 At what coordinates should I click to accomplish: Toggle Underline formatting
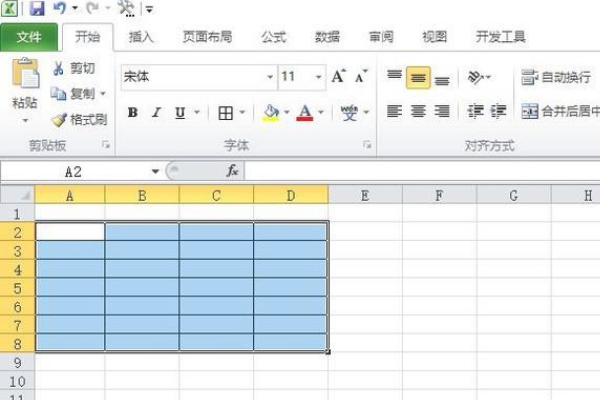pyautogui.click(x=180, y=113)
